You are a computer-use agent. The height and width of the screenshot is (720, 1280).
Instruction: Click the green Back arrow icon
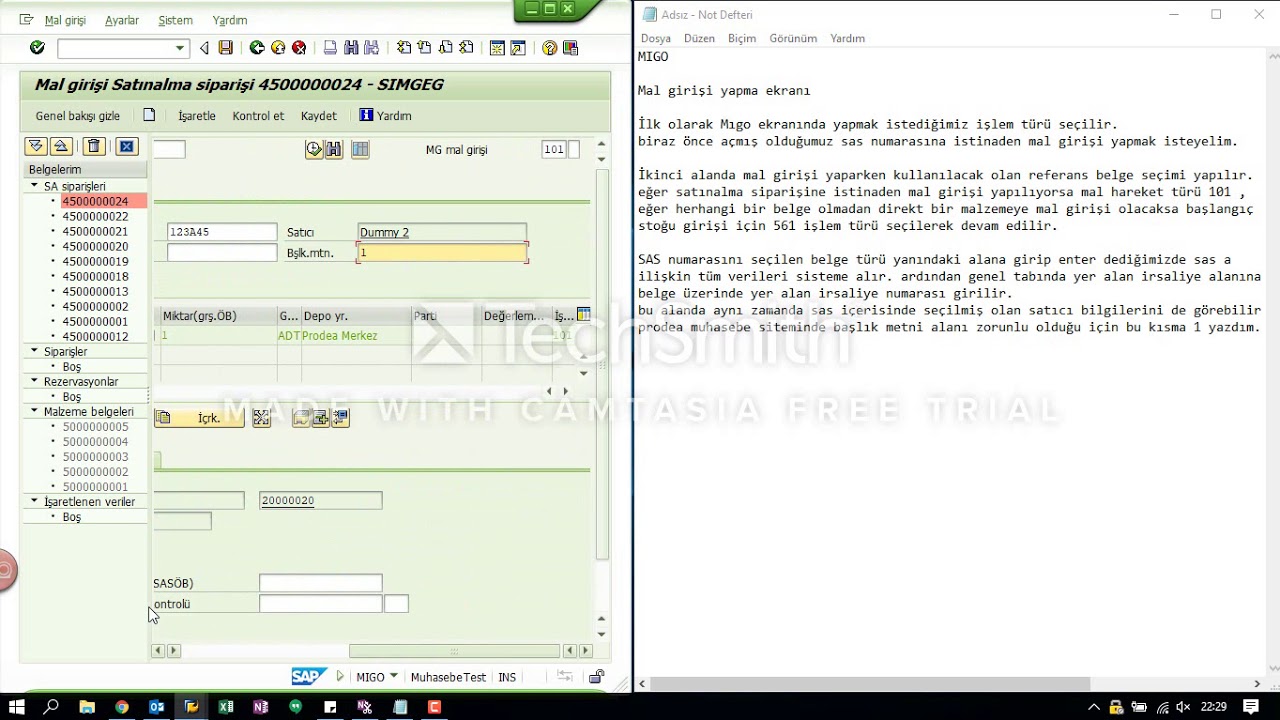(x=257, y=48)
